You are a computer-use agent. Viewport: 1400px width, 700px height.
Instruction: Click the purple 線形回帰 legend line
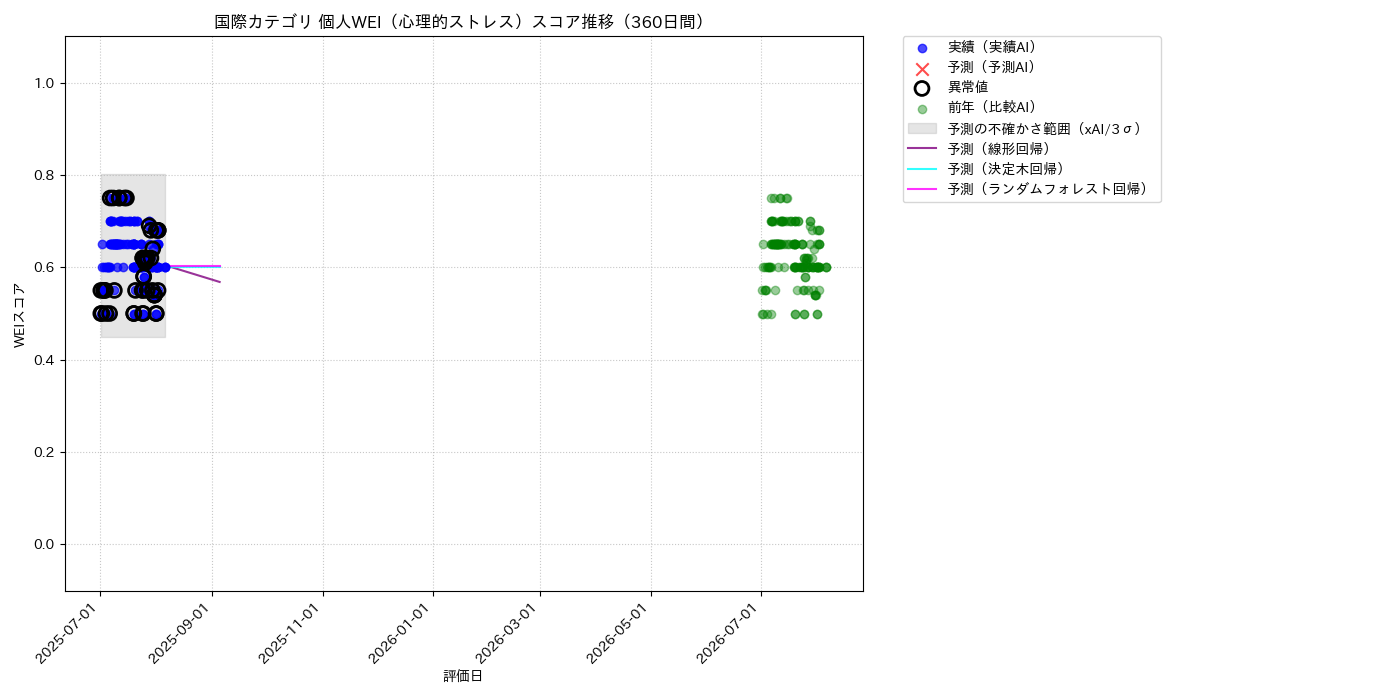[x=922, y=149]
